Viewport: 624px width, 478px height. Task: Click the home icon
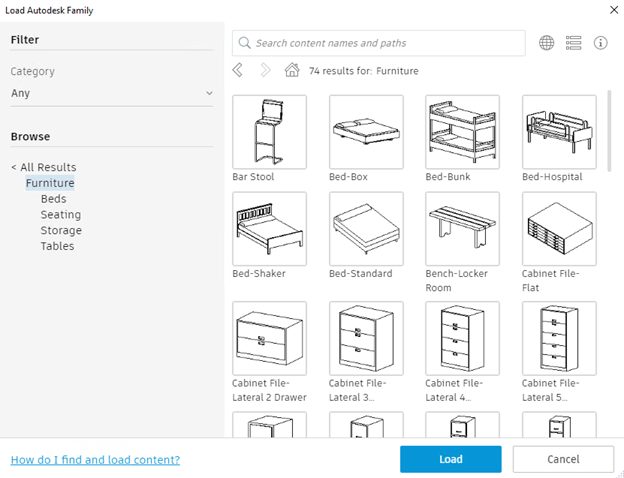292,70
